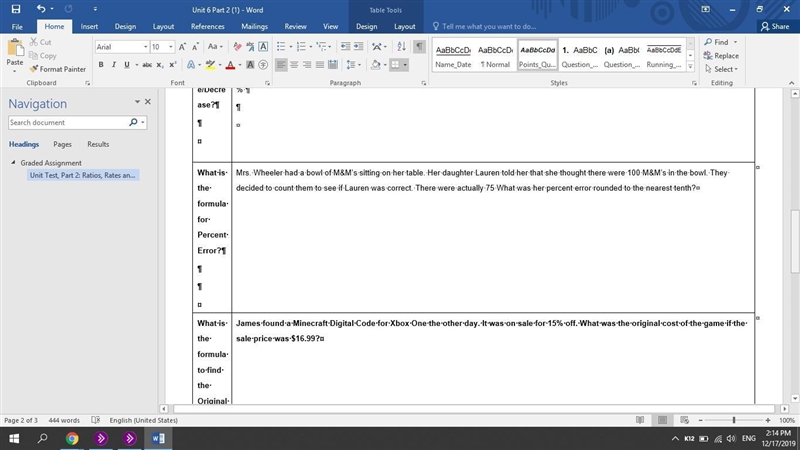
Task: Decrease paragraph indent
Action: click(x=345, y=46)
